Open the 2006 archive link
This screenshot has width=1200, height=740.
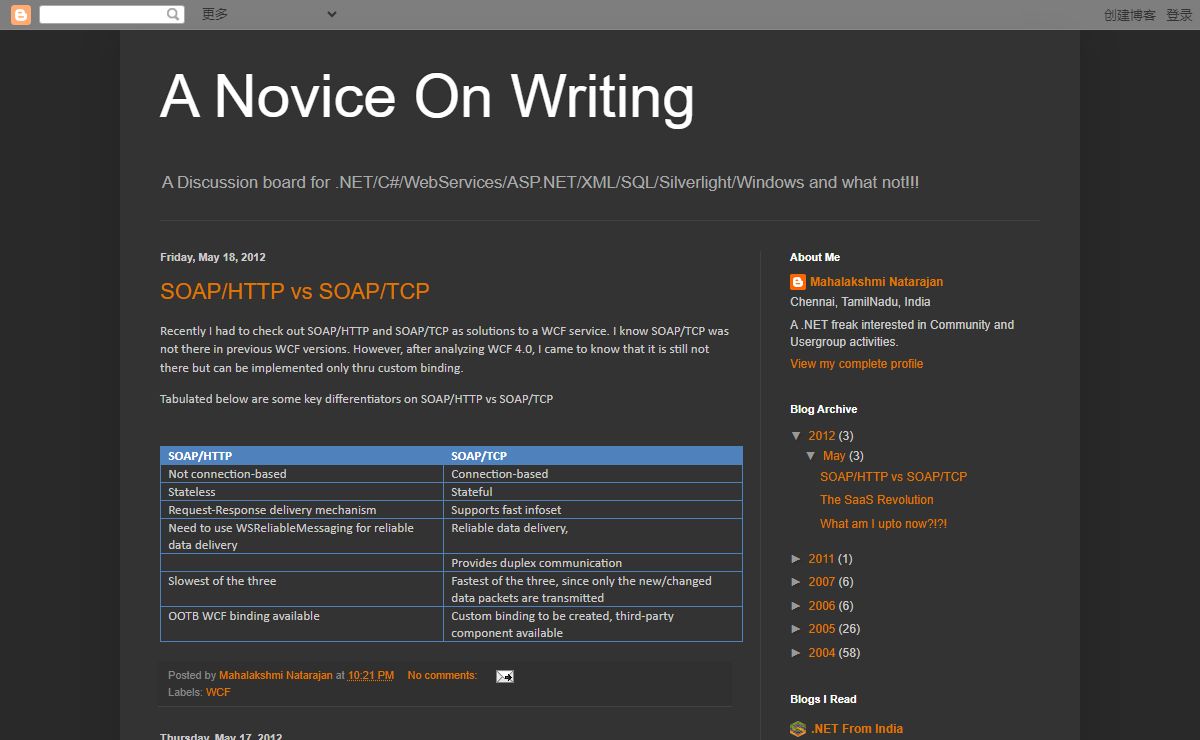coord(821,606)
